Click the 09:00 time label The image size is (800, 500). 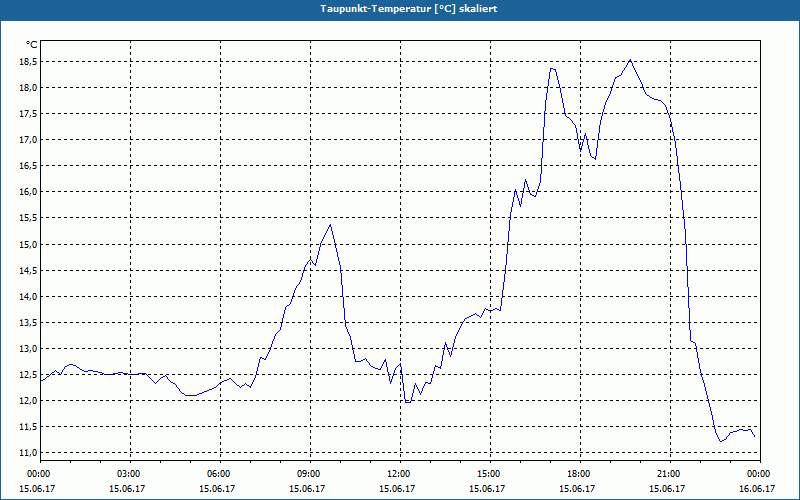tap(310, 474)
